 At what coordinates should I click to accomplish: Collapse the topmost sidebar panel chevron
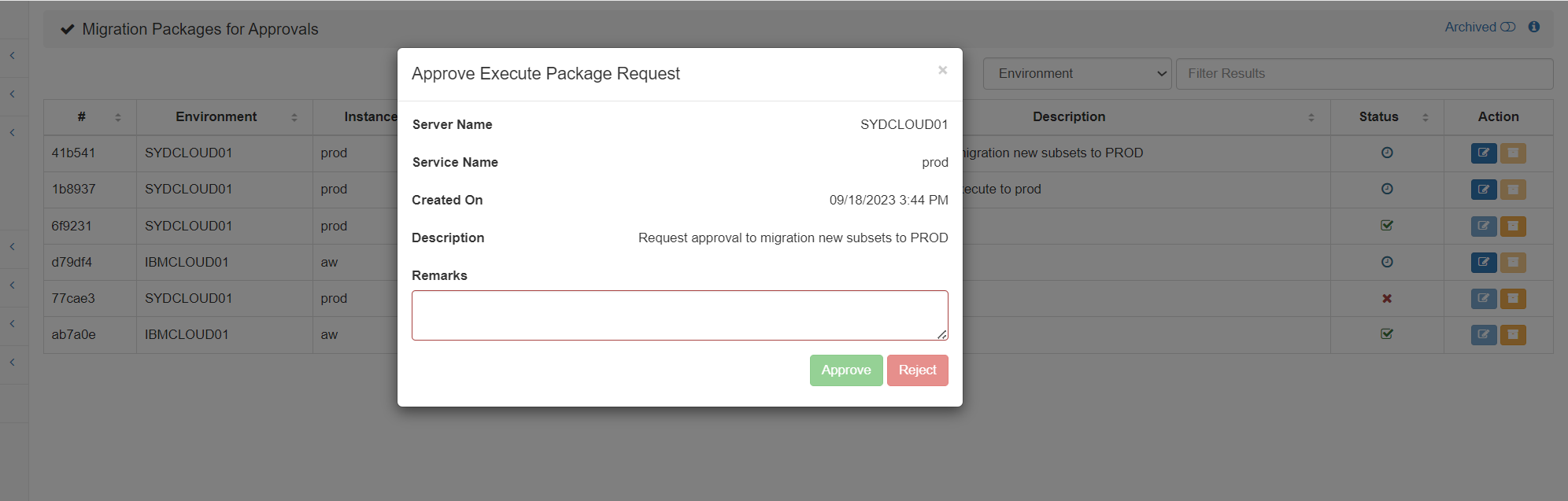click(x=13, y=56)
